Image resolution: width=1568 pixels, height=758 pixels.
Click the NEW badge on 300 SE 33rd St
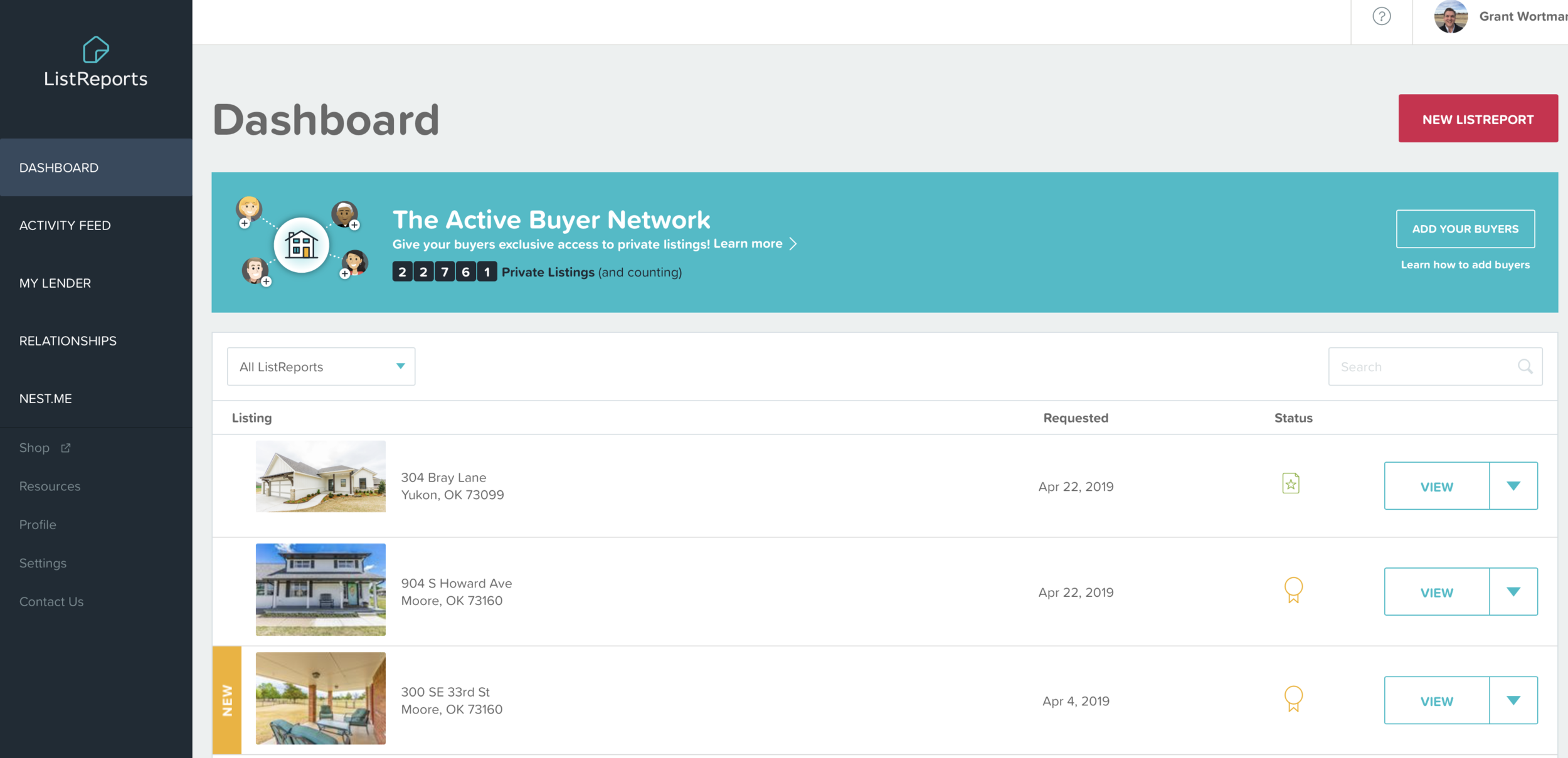click(227, 700)
